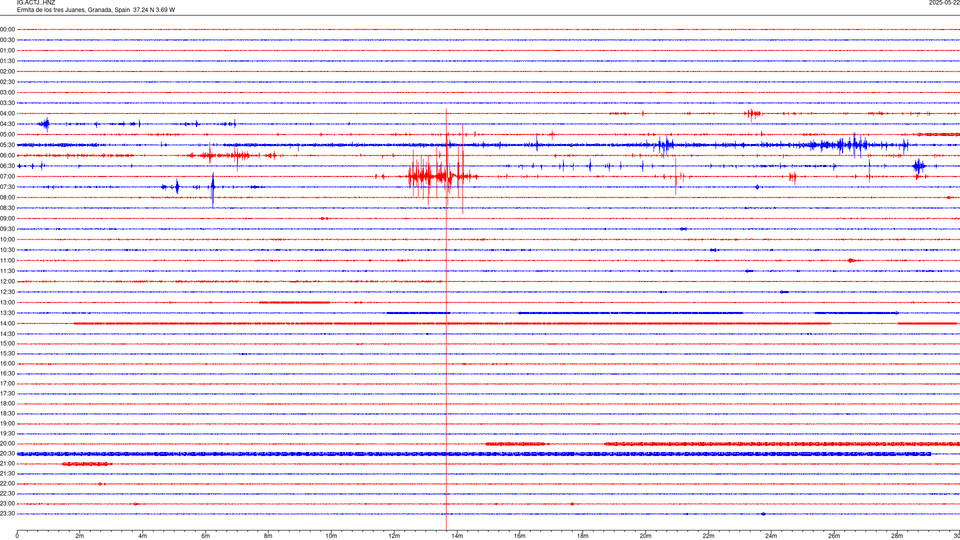
Task: Click the '13:00' time label
Action: pyautogui.click(x=7, y=302)
